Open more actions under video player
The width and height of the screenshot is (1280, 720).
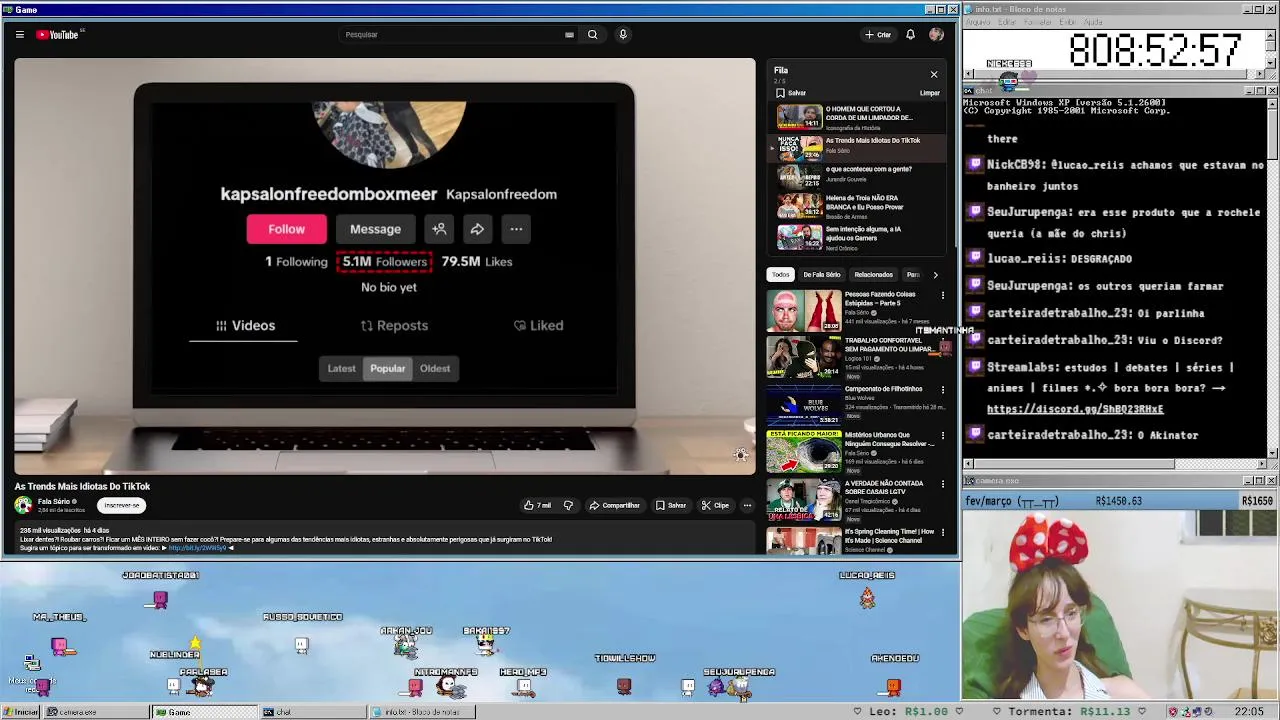click(x=747, y=506)
